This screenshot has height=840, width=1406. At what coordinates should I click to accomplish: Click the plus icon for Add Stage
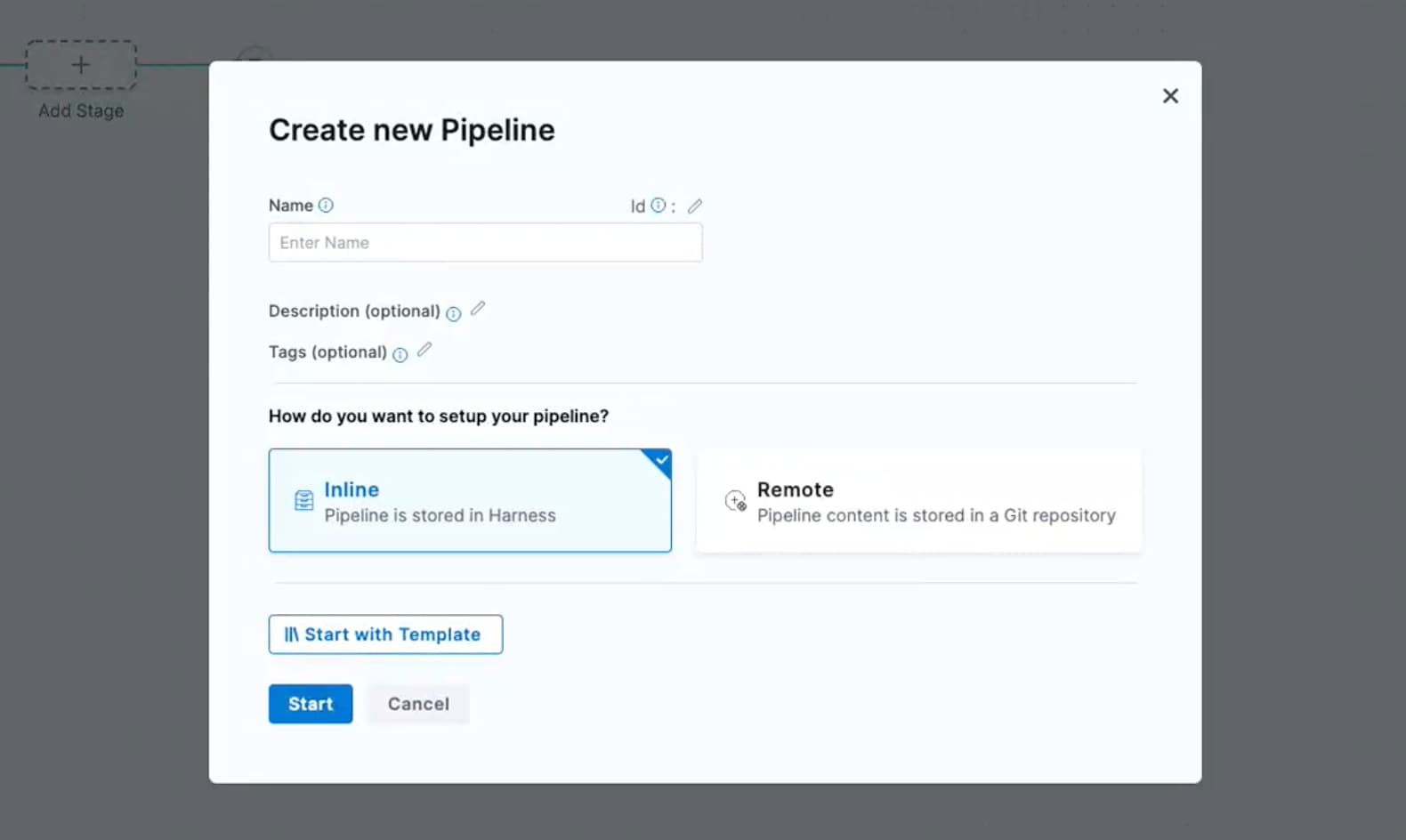81,65
